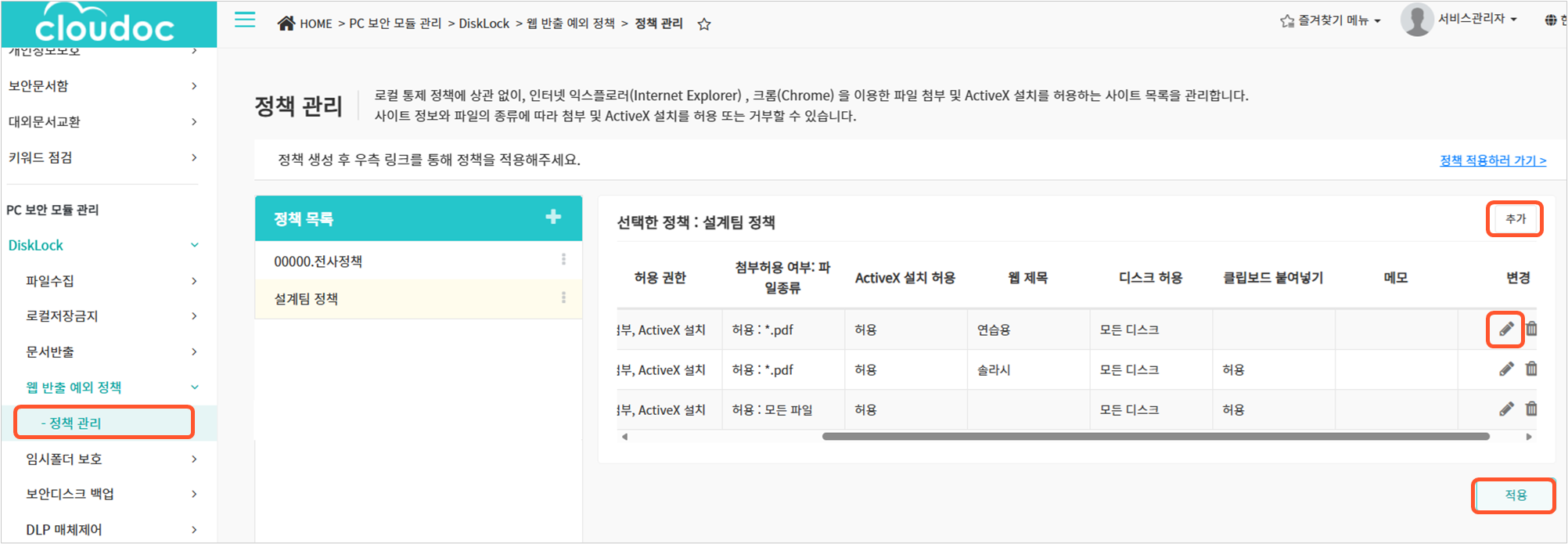
Task: Click the plus icon in 정책 목록 header
Action: click(553, 217)
